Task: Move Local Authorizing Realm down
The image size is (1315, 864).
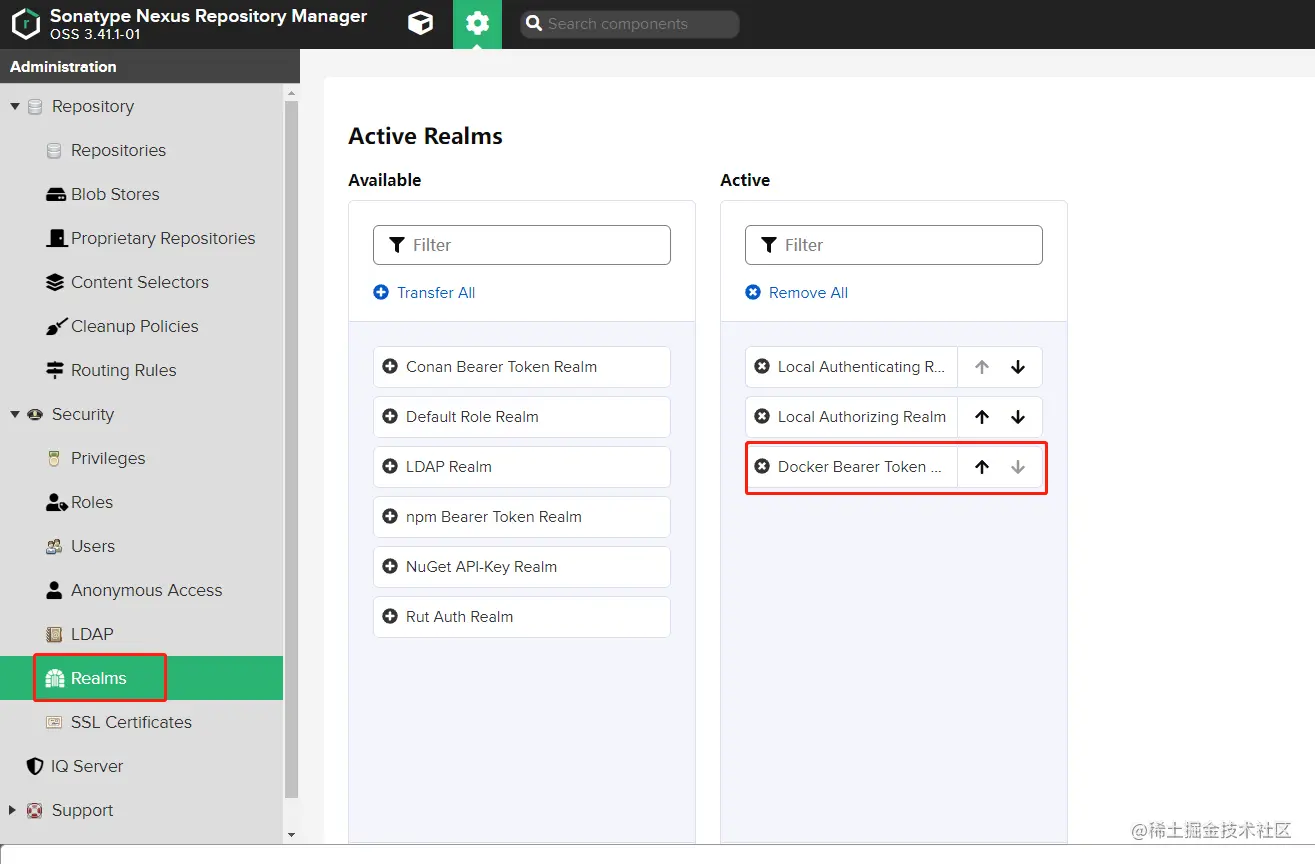Action: (x=1018, y=417)
